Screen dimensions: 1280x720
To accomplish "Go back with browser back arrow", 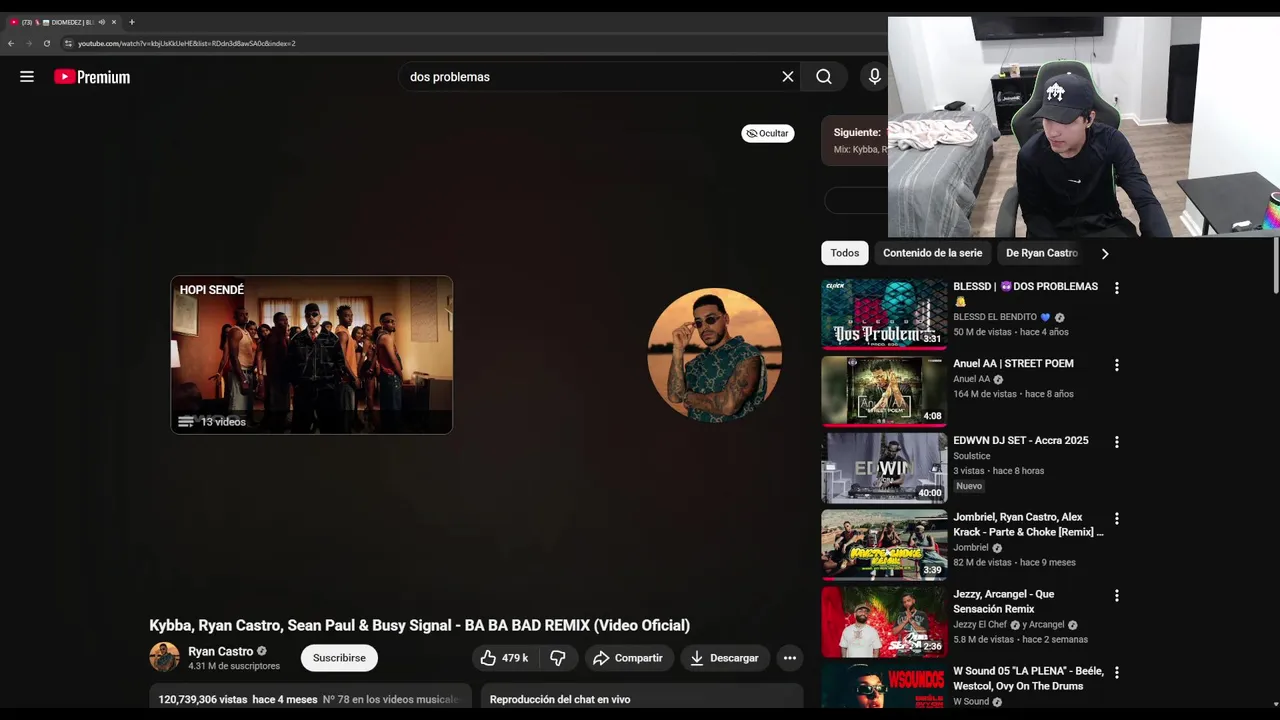I will point(11,43).
